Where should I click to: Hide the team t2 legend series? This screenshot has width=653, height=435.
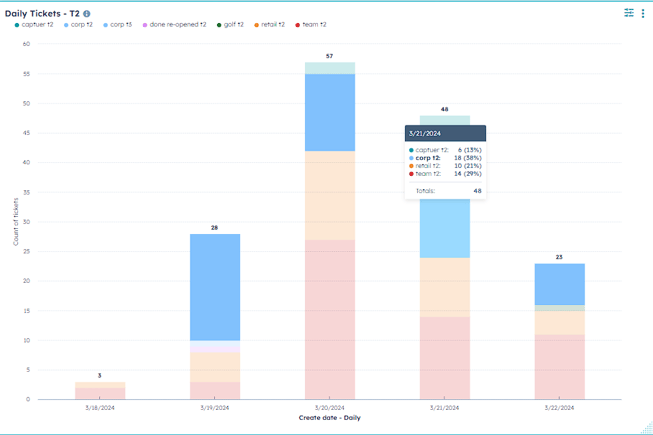[313, 24]
